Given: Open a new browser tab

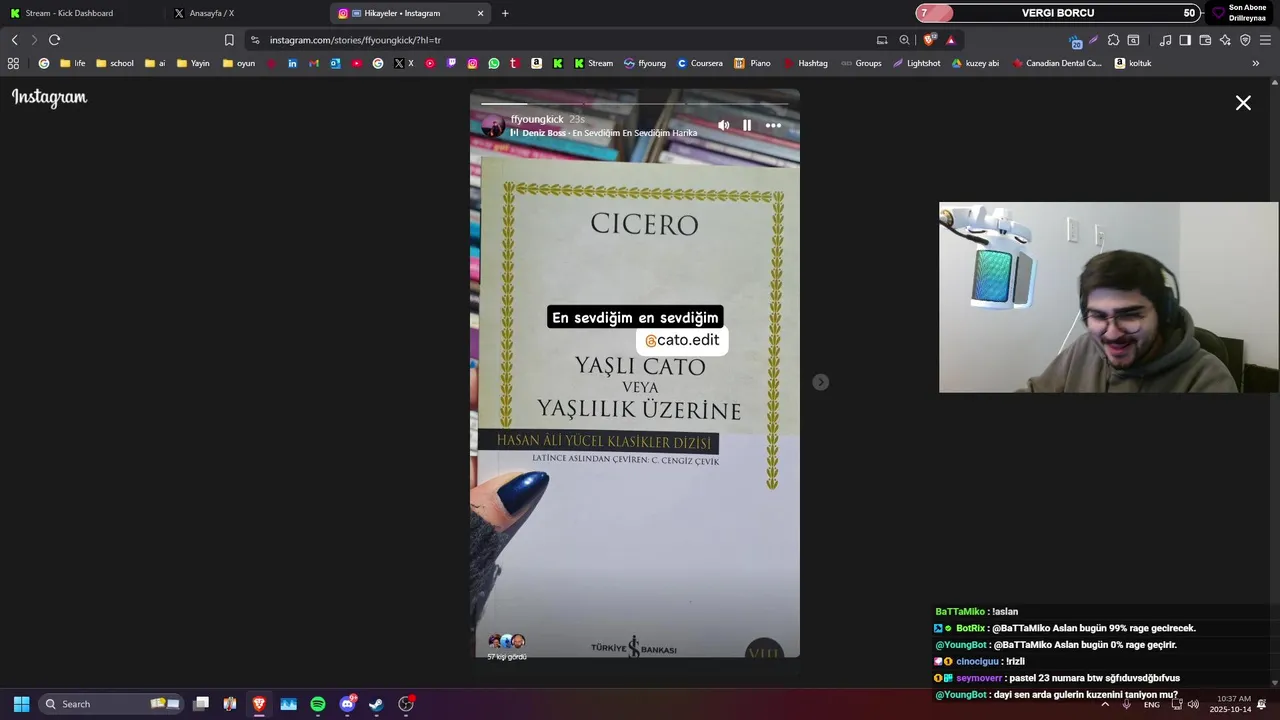Looking at the screenshot, I should tap(505, 13).
